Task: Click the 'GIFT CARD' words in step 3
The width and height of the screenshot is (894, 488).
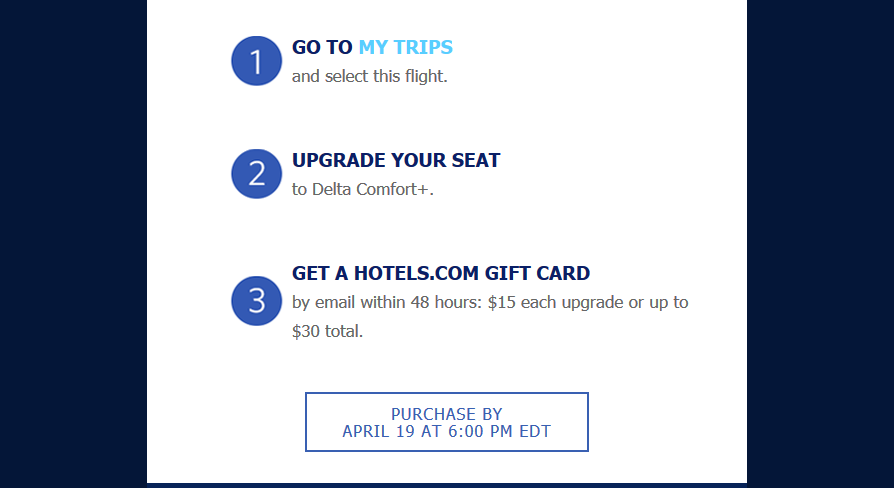Action: (x=537, y=273)
